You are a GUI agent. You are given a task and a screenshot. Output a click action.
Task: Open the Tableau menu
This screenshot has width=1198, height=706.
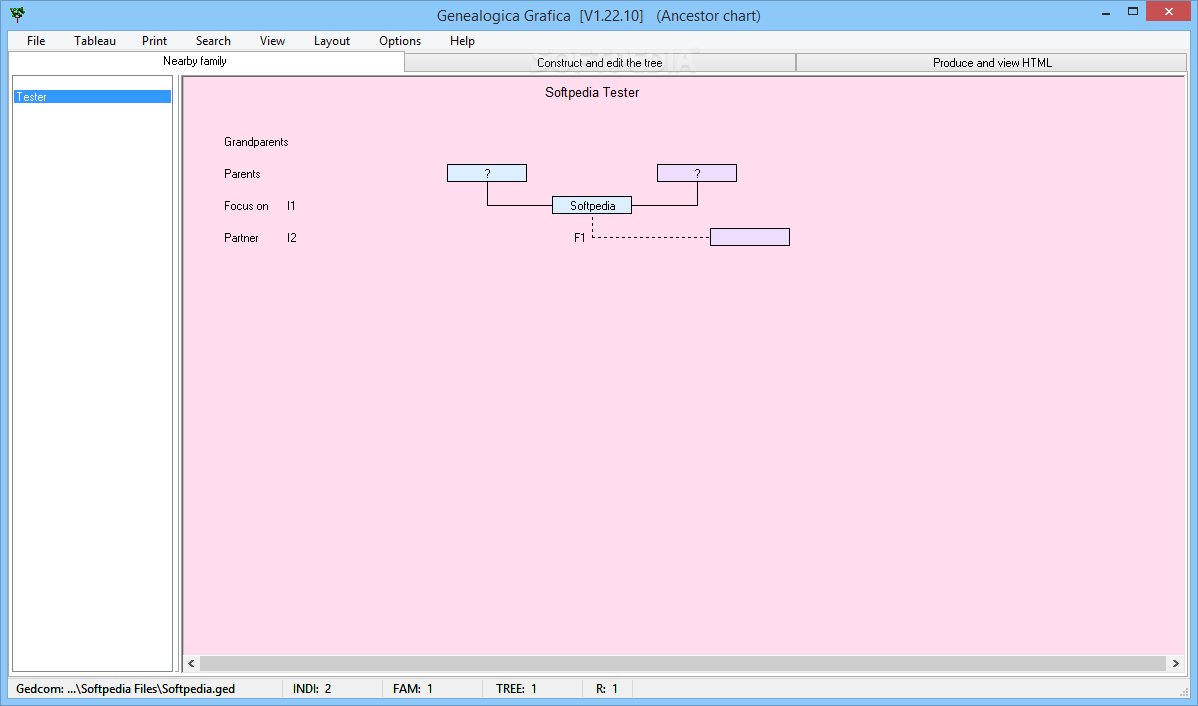click(95, 41)
